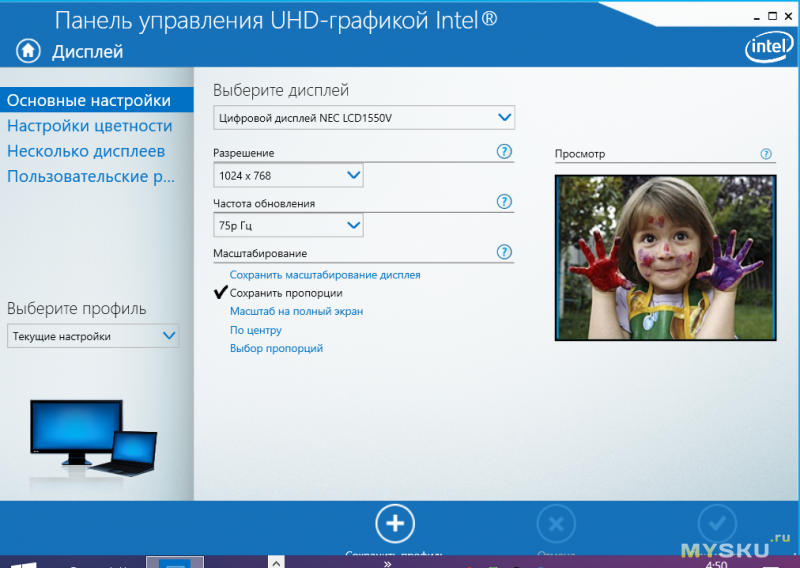Open help for Масштабирование section
The height and width of the screenshot is (568, 800).
(x=504, y=253)
